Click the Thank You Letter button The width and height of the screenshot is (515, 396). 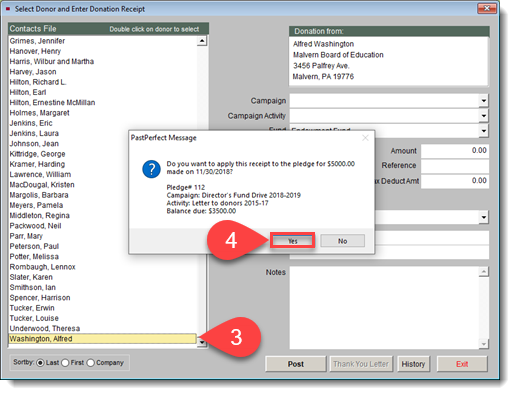361,364
